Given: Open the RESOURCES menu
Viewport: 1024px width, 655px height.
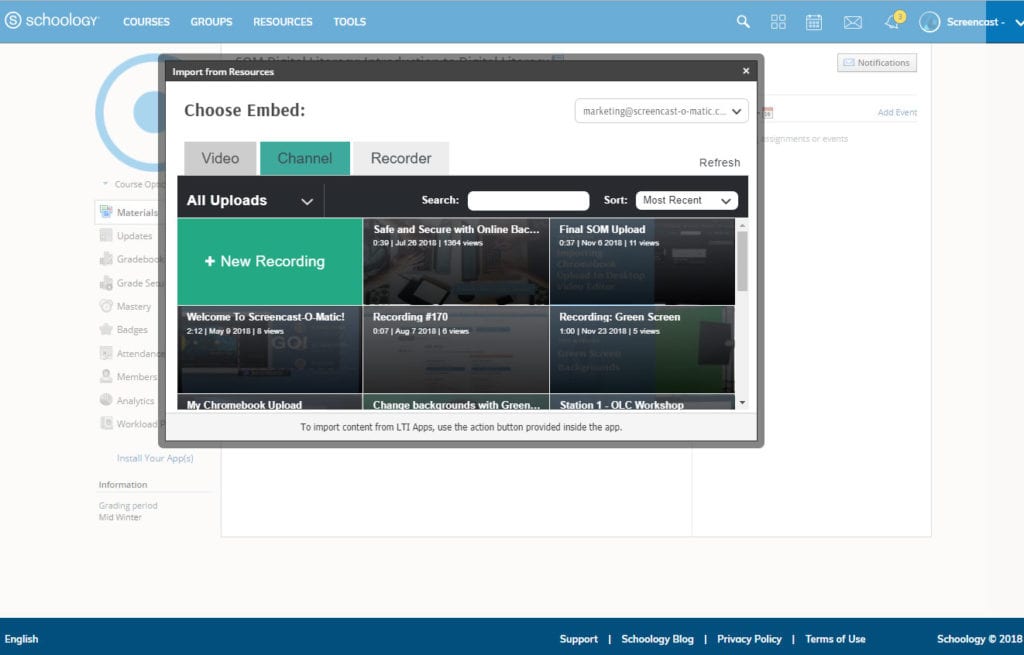Looking at the screenshot, I should click(x=283, y=22).
